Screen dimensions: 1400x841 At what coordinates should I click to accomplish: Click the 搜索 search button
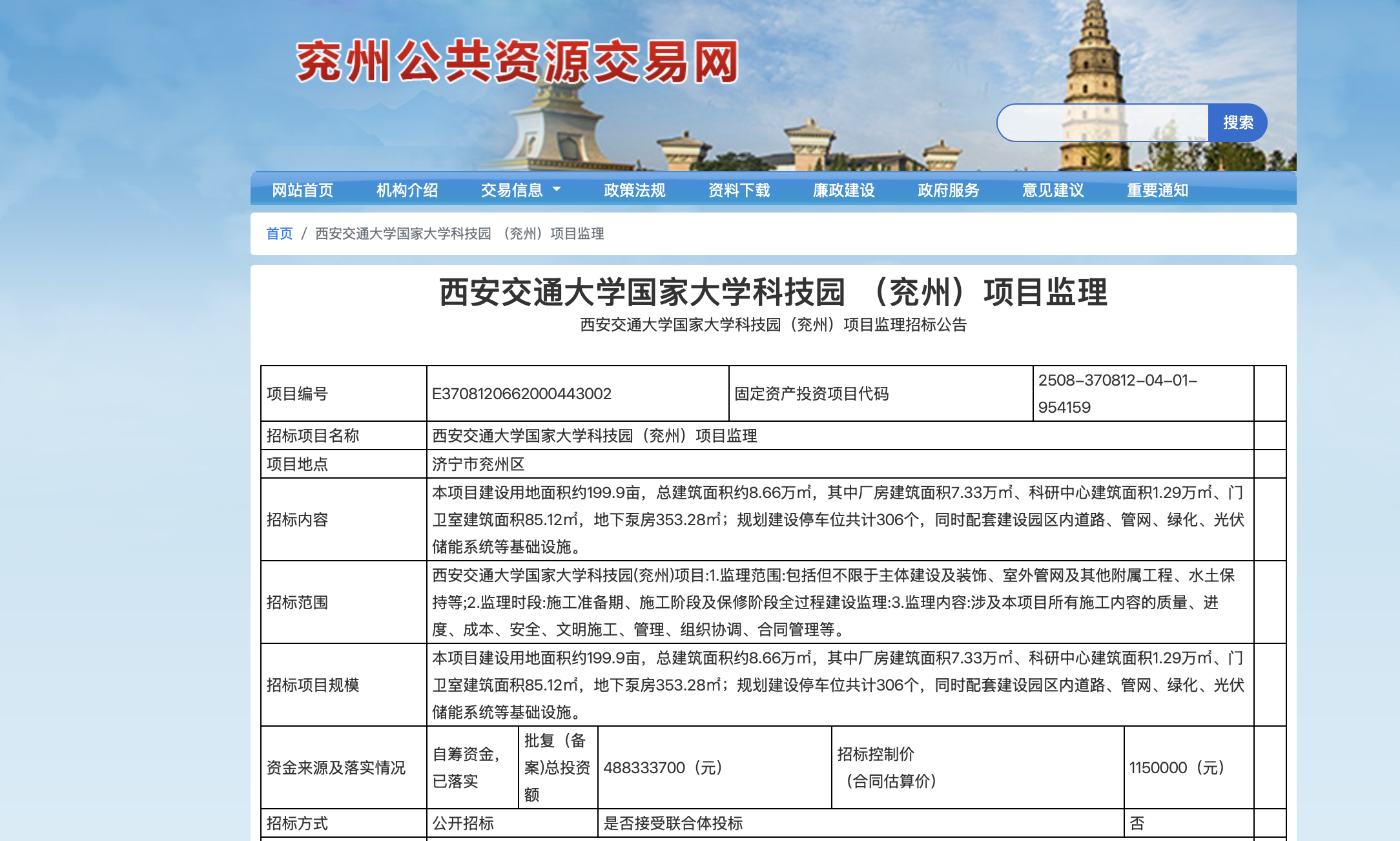pyautogui.click(x=1237, y=123)
